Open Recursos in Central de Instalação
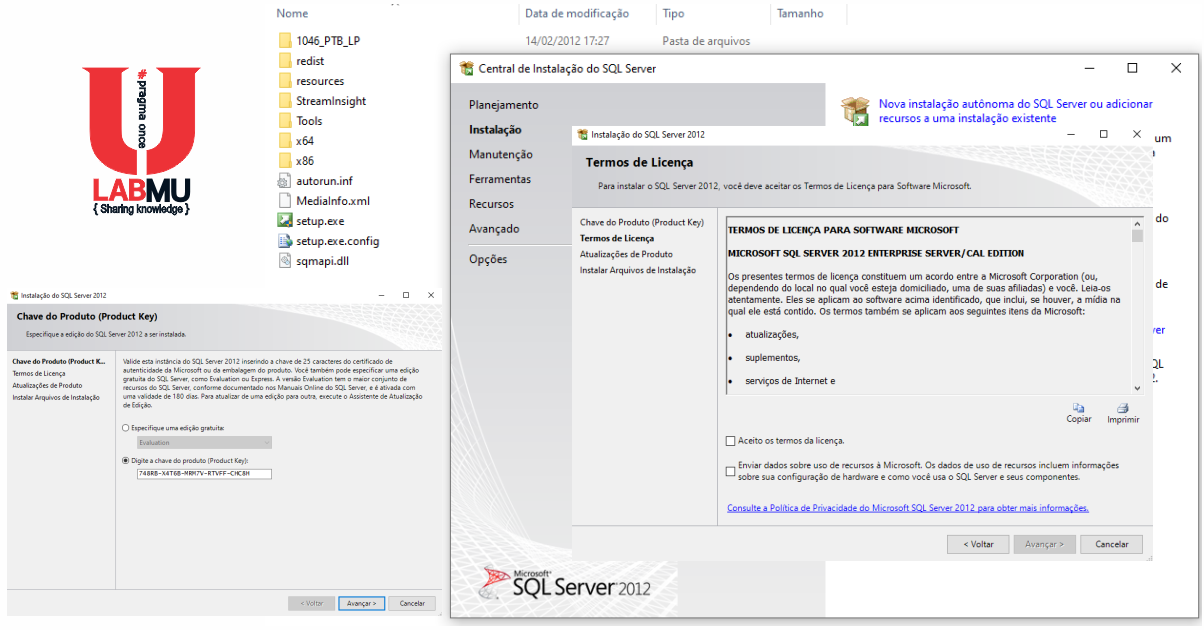 tap(491, 204)
